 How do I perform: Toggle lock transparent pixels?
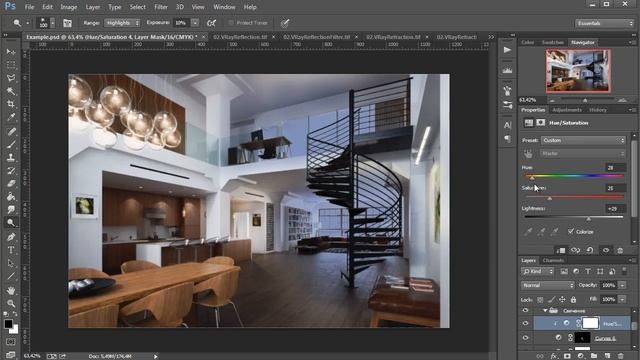(540, 300)
